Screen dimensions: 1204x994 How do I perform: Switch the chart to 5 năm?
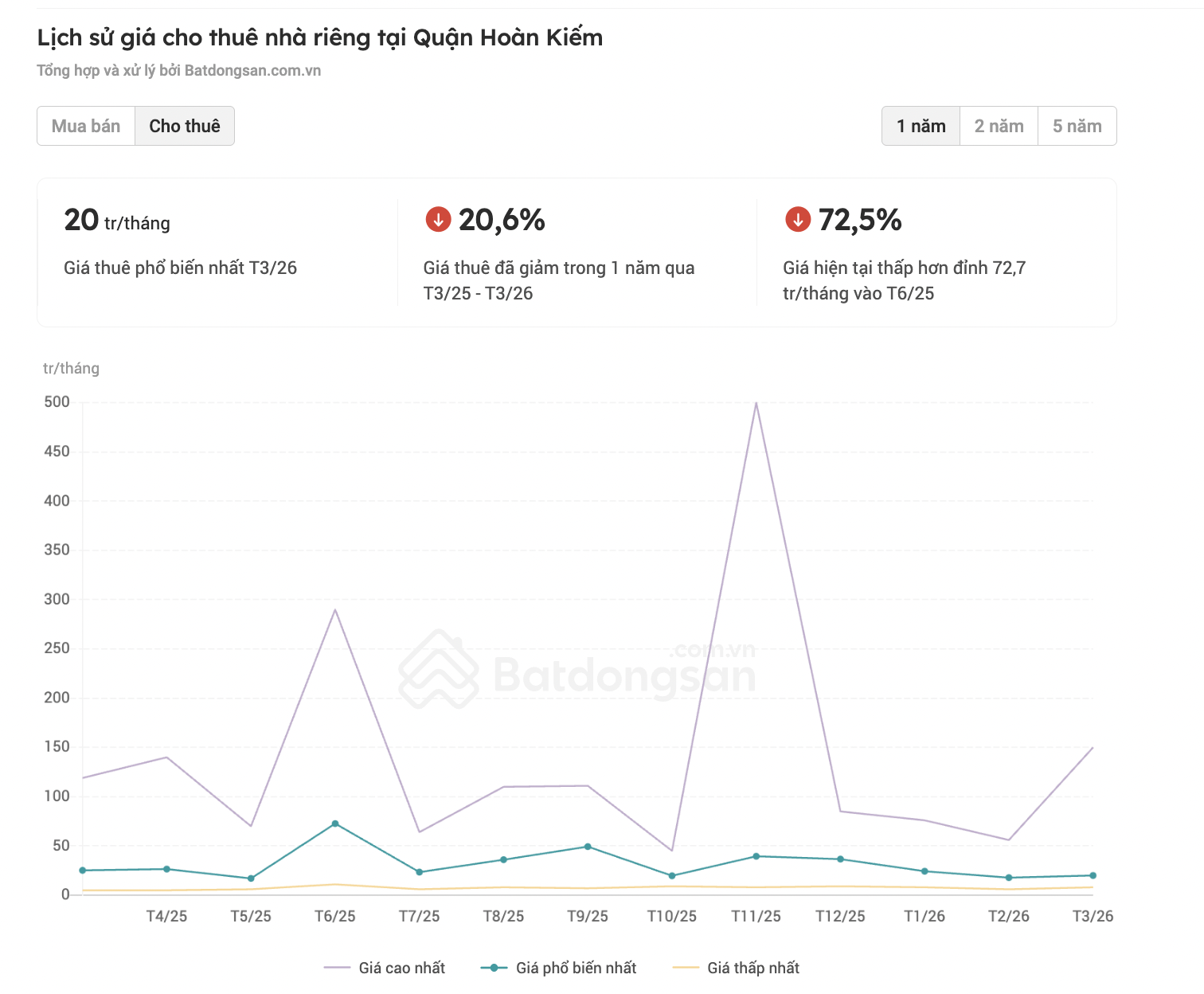(x=1077, y=126)
